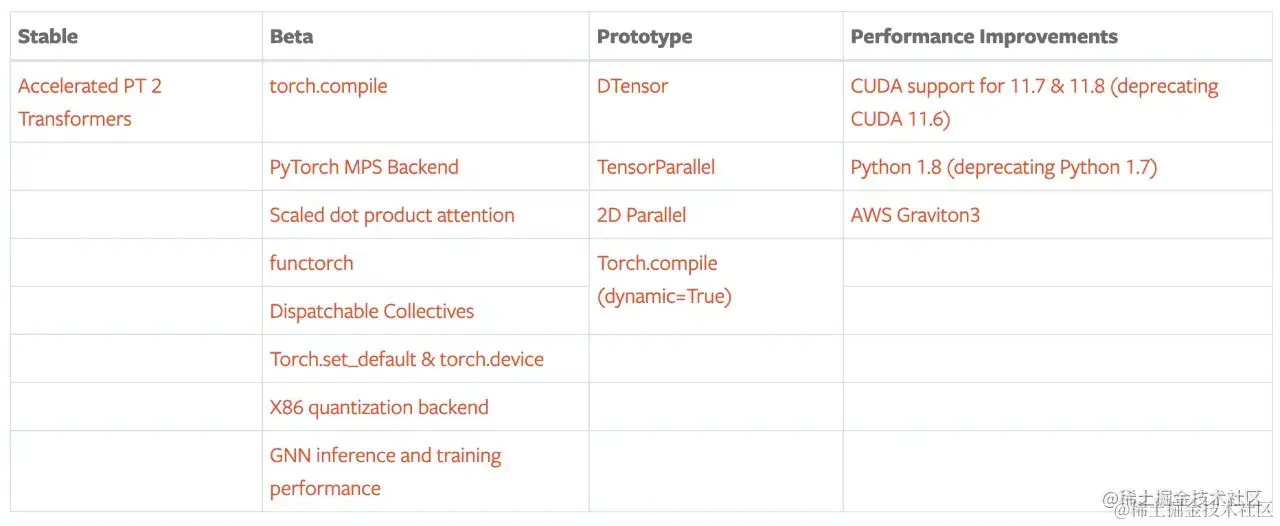This screenshot has height=526, width=1280.
Task: Click the Prototype column header
Action: tap(644, 36)
